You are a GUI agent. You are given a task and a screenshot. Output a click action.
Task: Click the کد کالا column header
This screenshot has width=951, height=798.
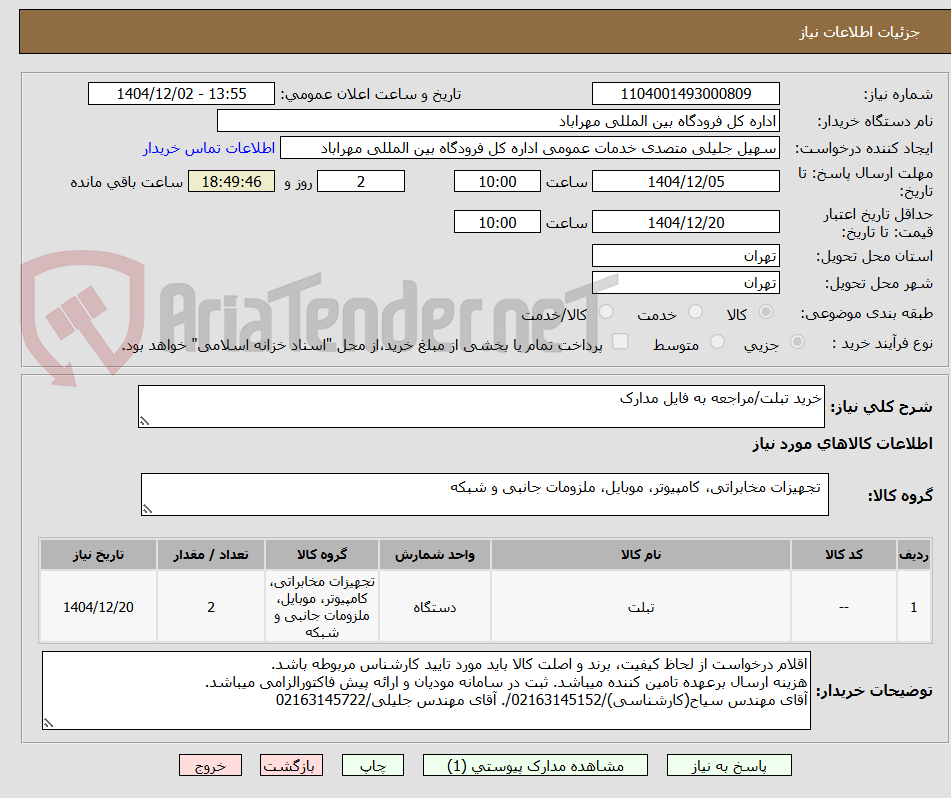(x=844, y=555)
